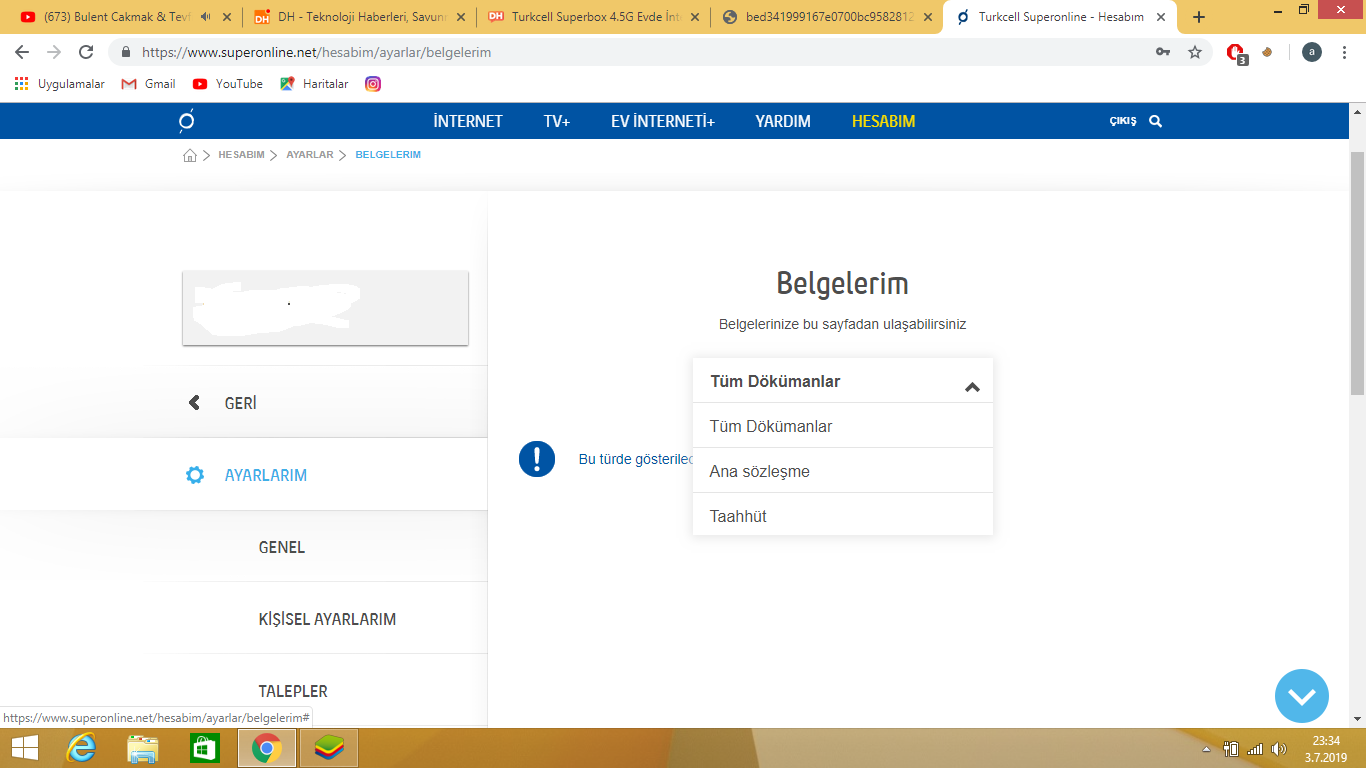Open Uygulamalar apps bookmark
Viewport: 1366px width, 768px height.
point(60,84)
